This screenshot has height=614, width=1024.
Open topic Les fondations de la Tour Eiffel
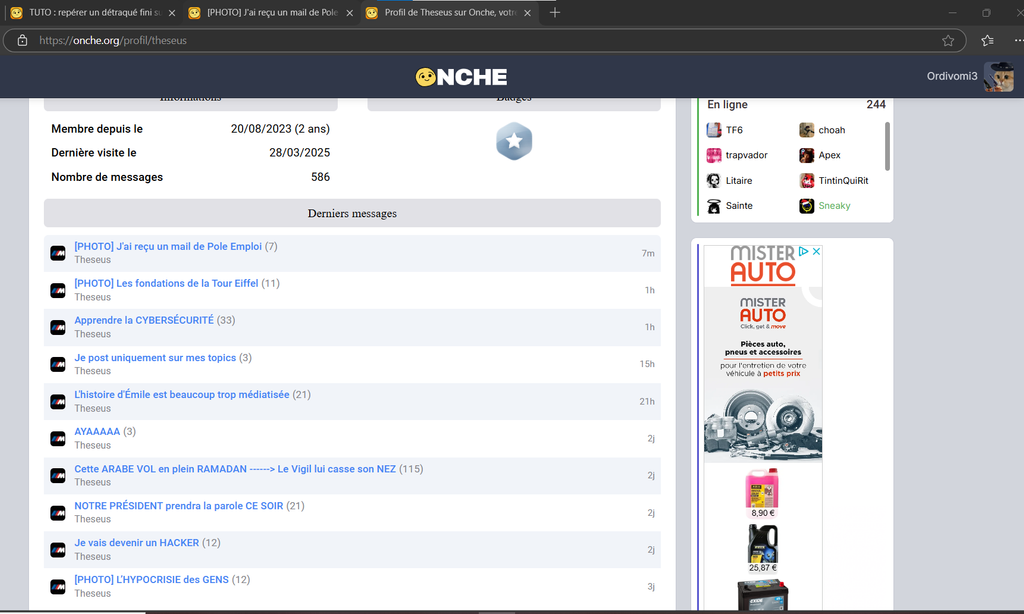click(167, 283)
